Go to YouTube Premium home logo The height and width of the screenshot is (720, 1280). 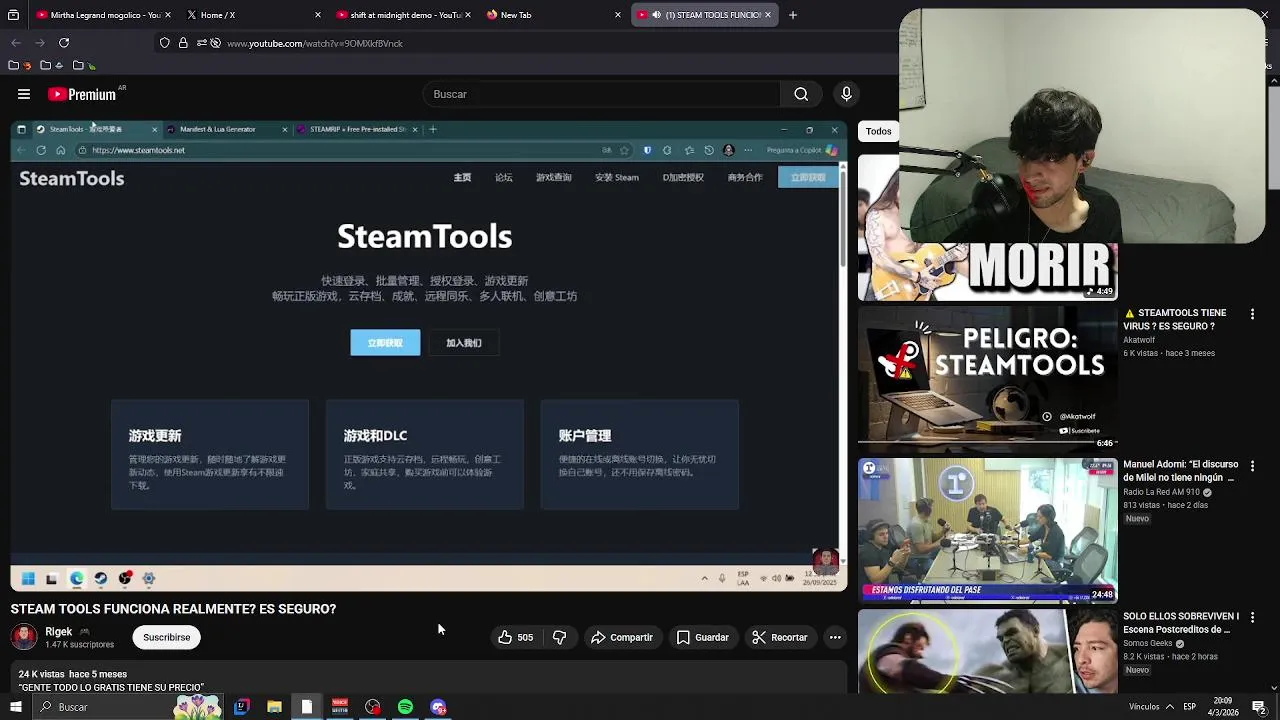(x=82, y=94)
